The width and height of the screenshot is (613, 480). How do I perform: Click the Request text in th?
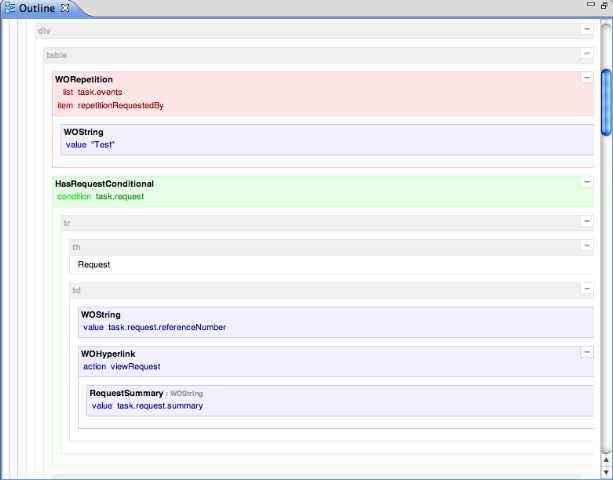tap(94, 265)
